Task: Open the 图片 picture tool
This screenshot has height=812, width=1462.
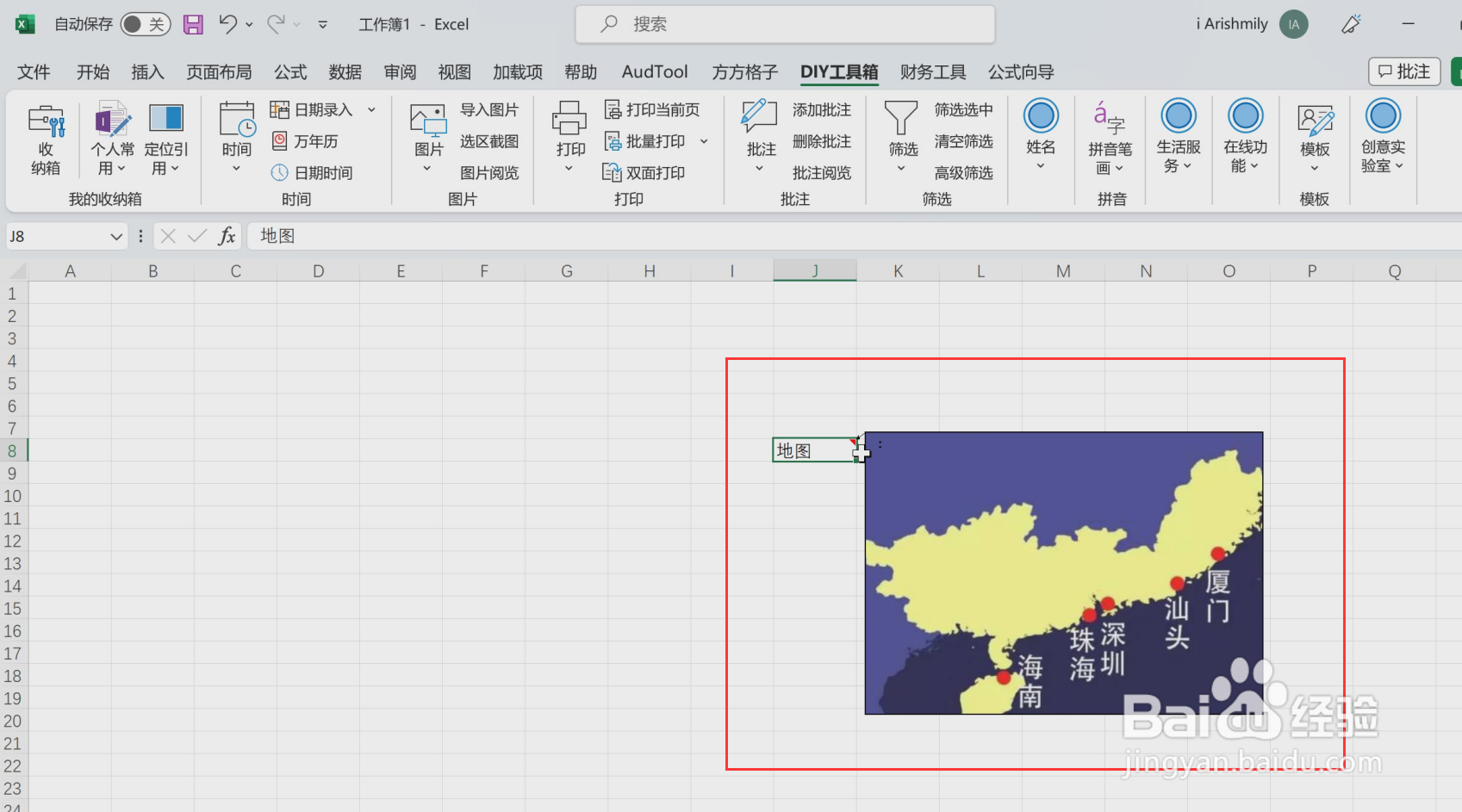Action: 428,139
